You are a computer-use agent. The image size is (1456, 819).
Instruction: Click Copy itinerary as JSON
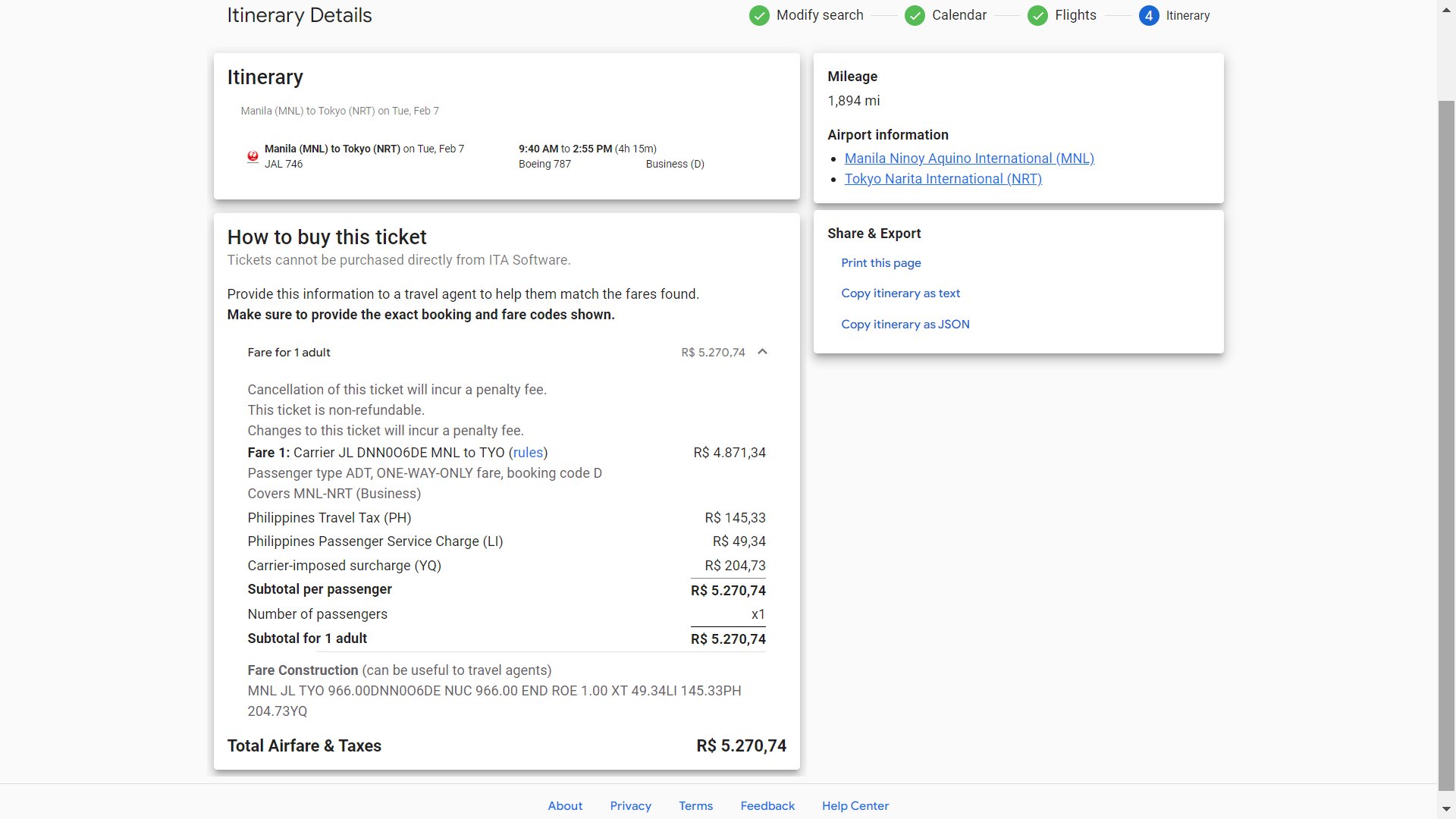pyautogui.click(x=905, y=325)
